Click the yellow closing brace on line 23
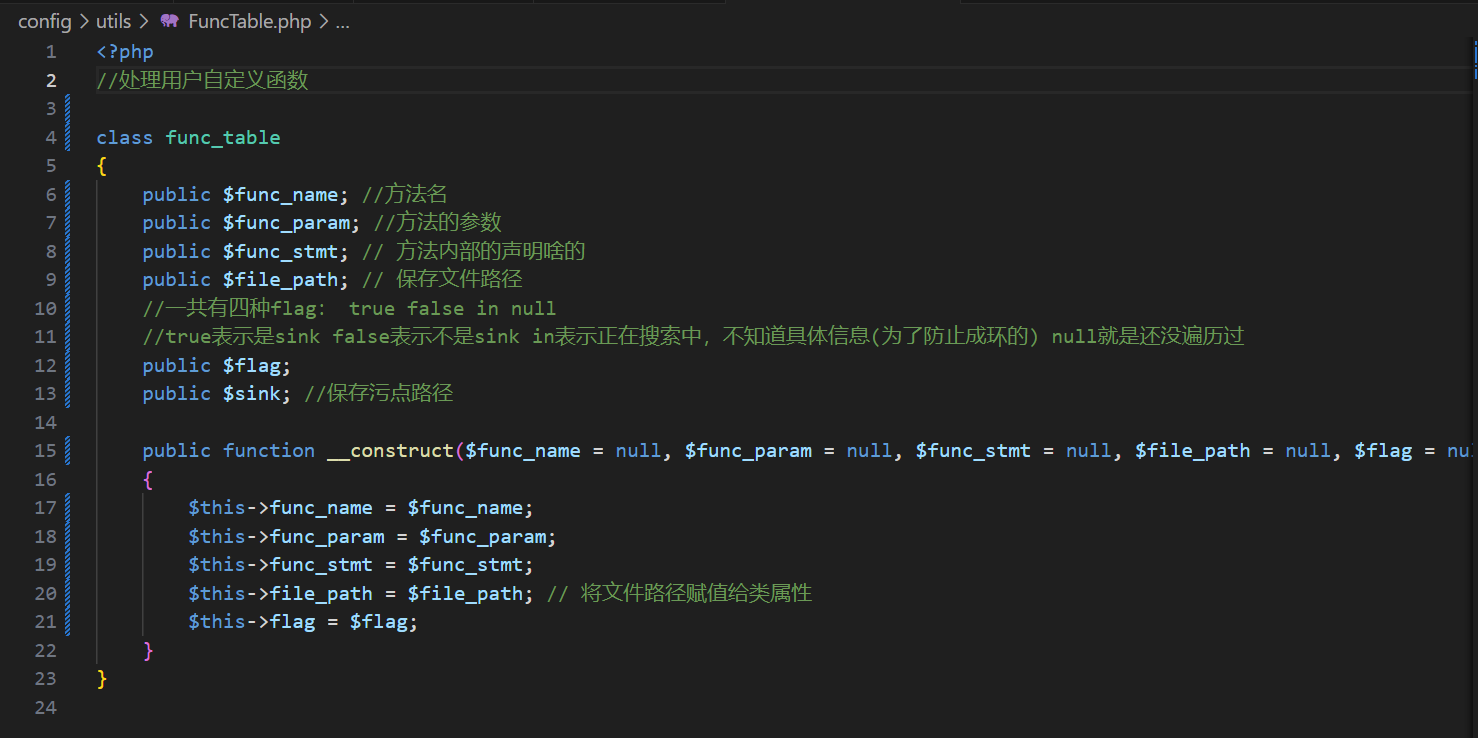Viewport: 1478px width, 738px height. click(x=101, y=679)
